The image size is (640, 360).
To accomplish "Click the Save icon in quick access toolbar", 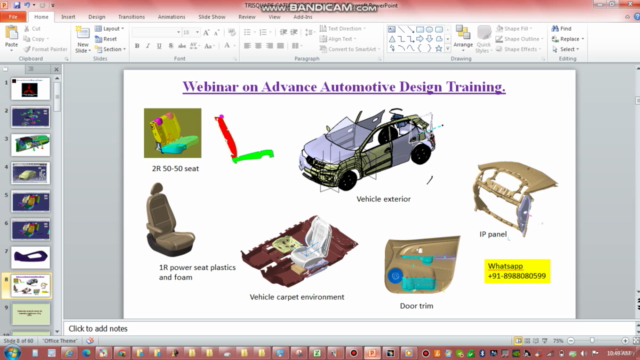I will 17,5.
